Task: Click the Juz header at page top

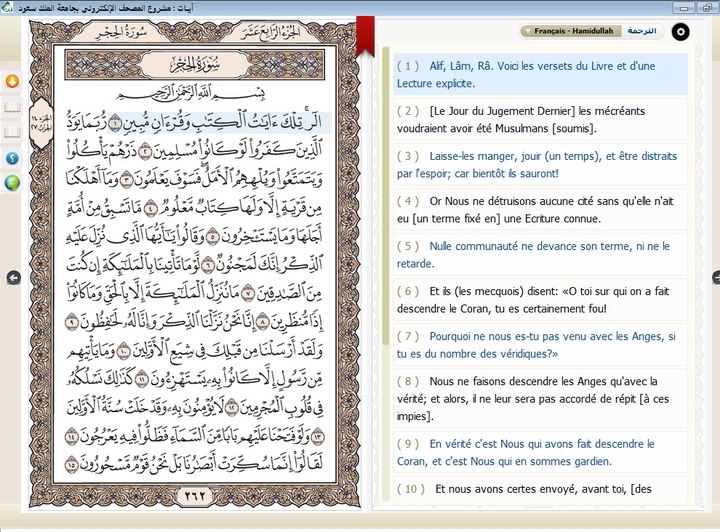Action: (270, 33)
